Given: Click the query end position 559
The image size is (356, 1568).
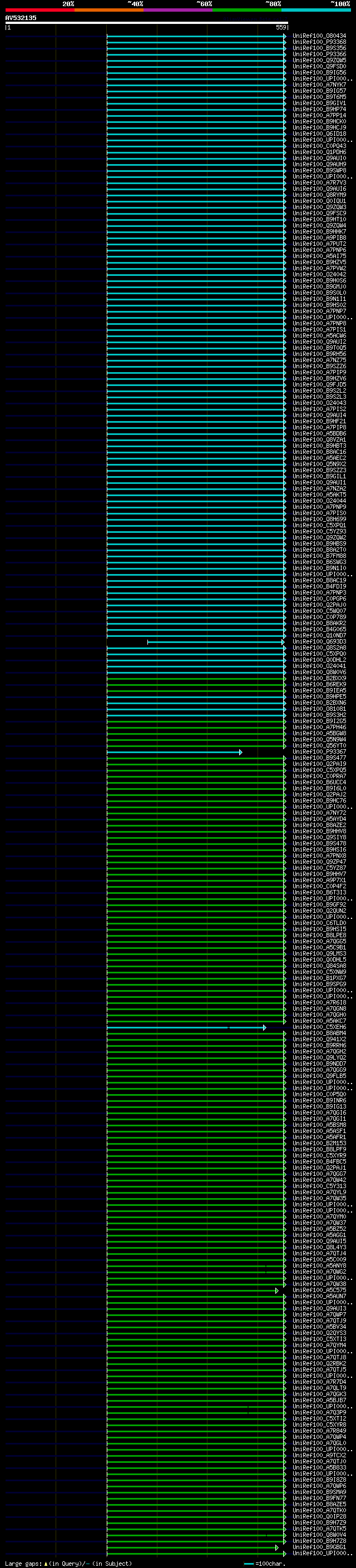Looking at the screenshot, I should click(x=281, y=27).
